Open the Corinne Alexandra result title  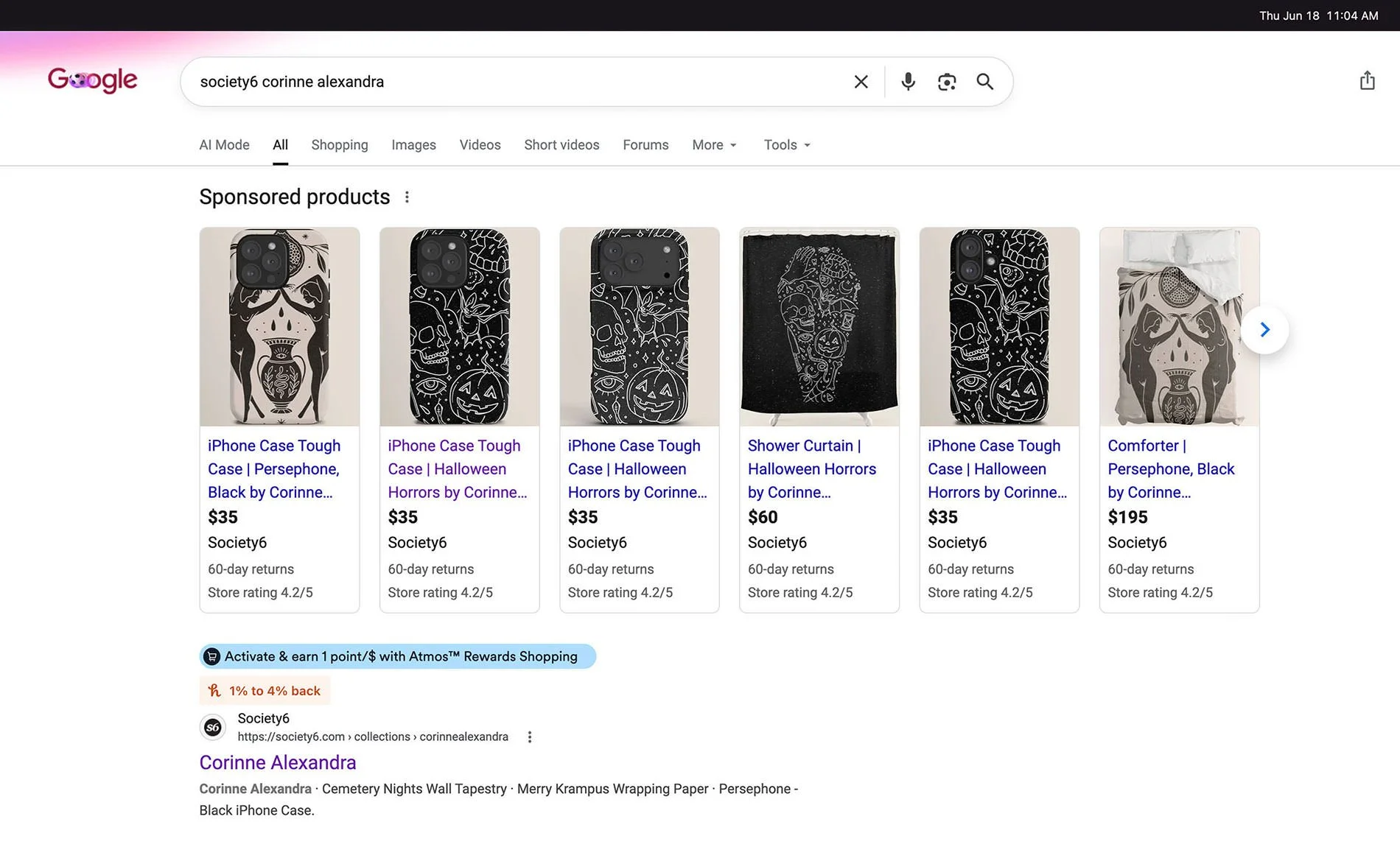[x=278, y=762]
